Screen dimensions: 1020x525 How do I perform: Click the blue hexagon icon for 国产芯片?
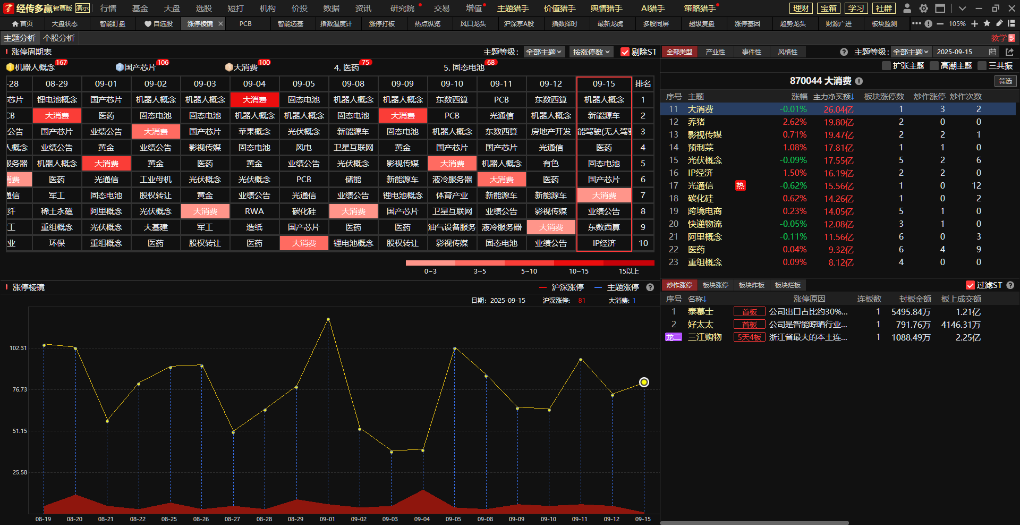pyautogui.click(x=120, y=67)
